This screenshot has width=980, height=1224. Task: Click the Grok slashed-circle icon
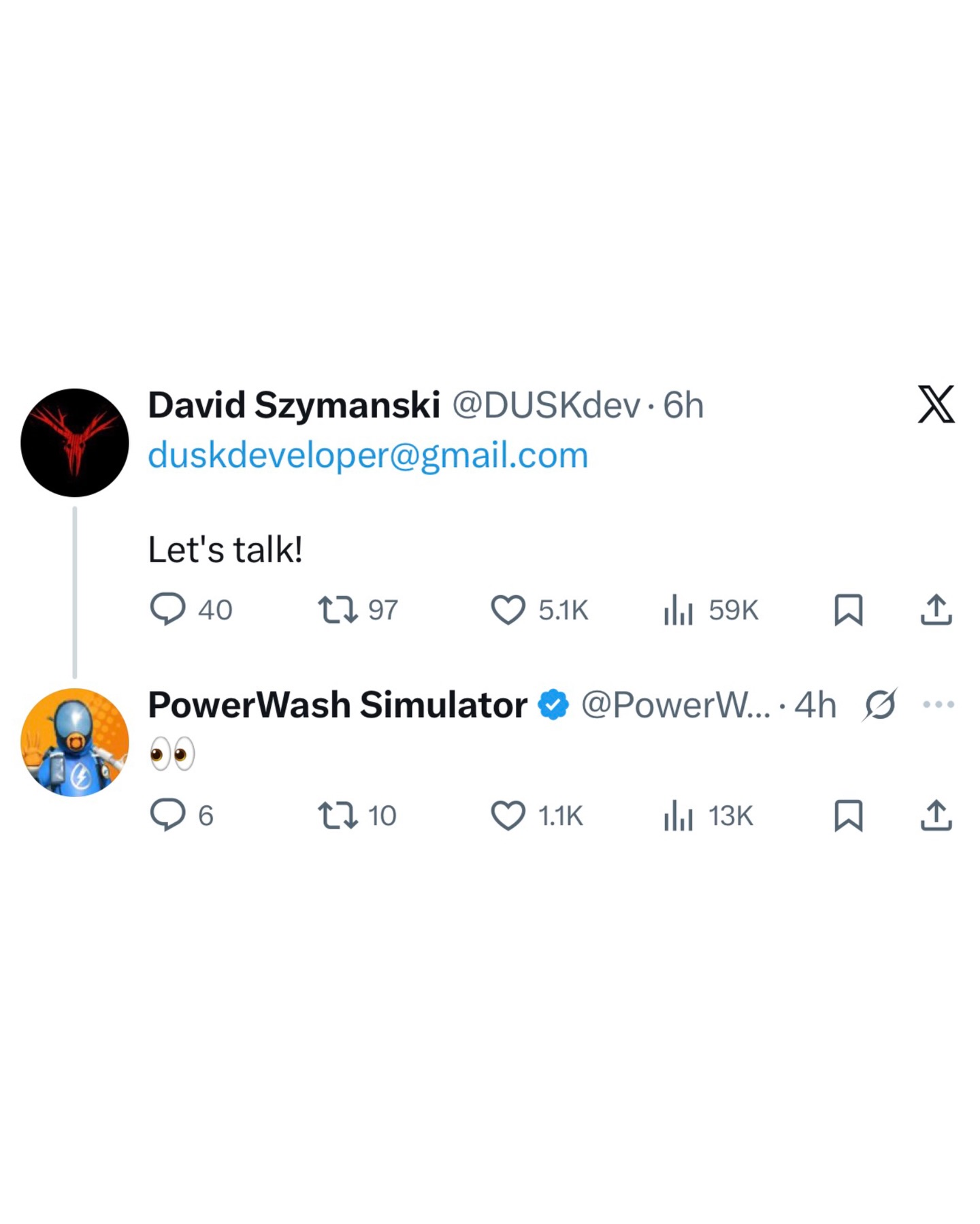[x=880, y=705]
